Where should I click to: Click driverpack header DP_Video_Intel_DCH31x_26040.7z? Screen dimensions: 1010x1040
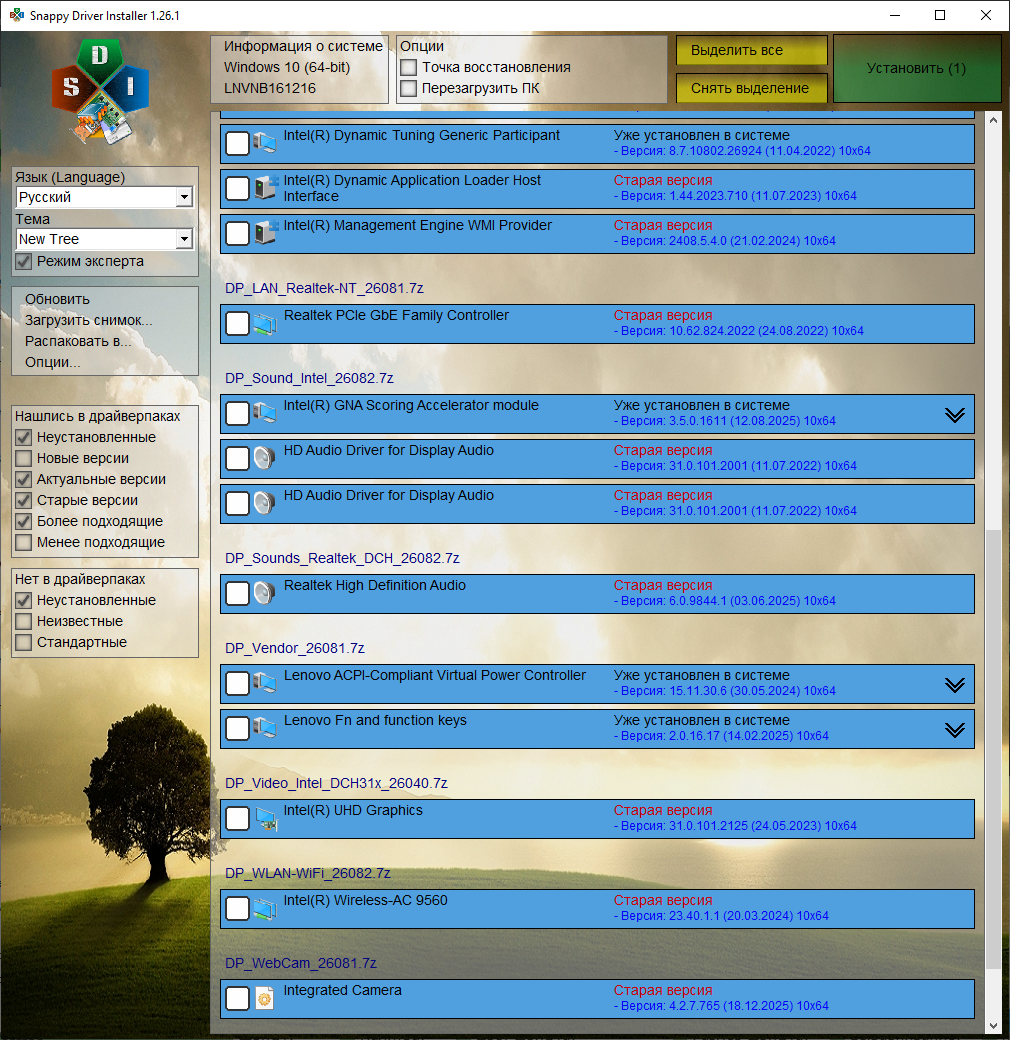pos(336,783)
